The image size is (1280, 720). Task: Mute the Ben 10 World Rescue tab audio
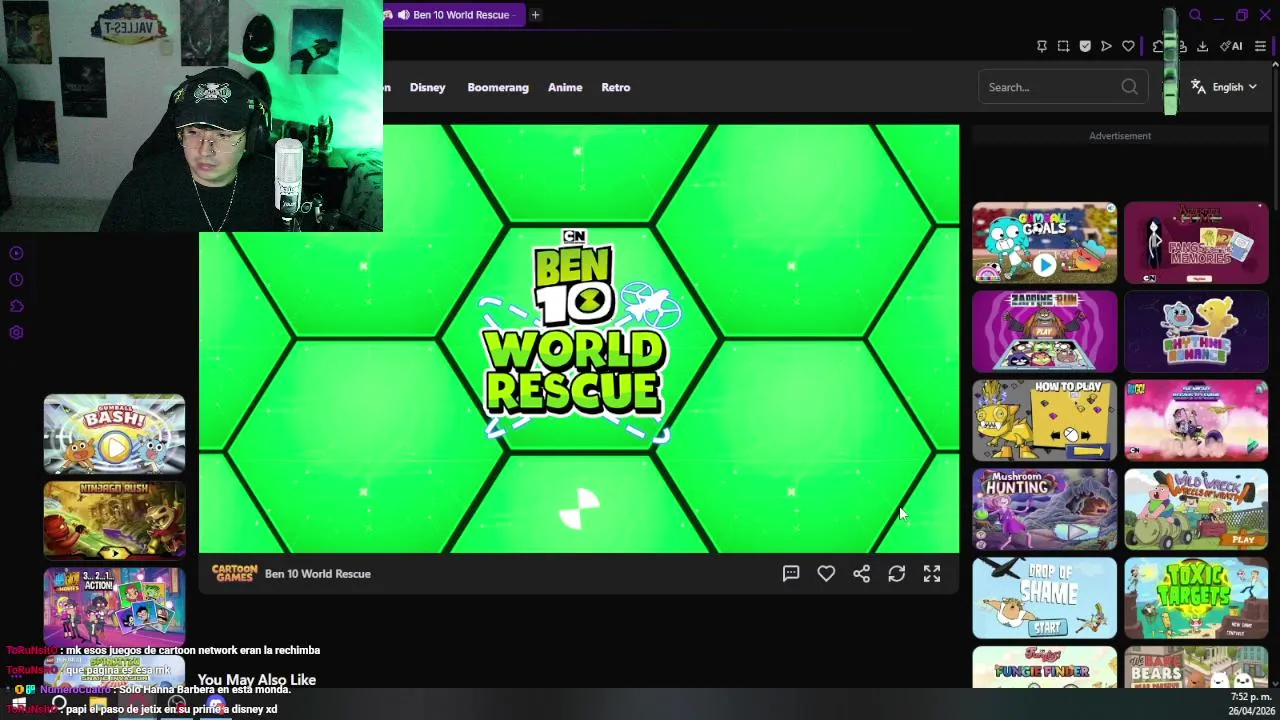point(403,15)
